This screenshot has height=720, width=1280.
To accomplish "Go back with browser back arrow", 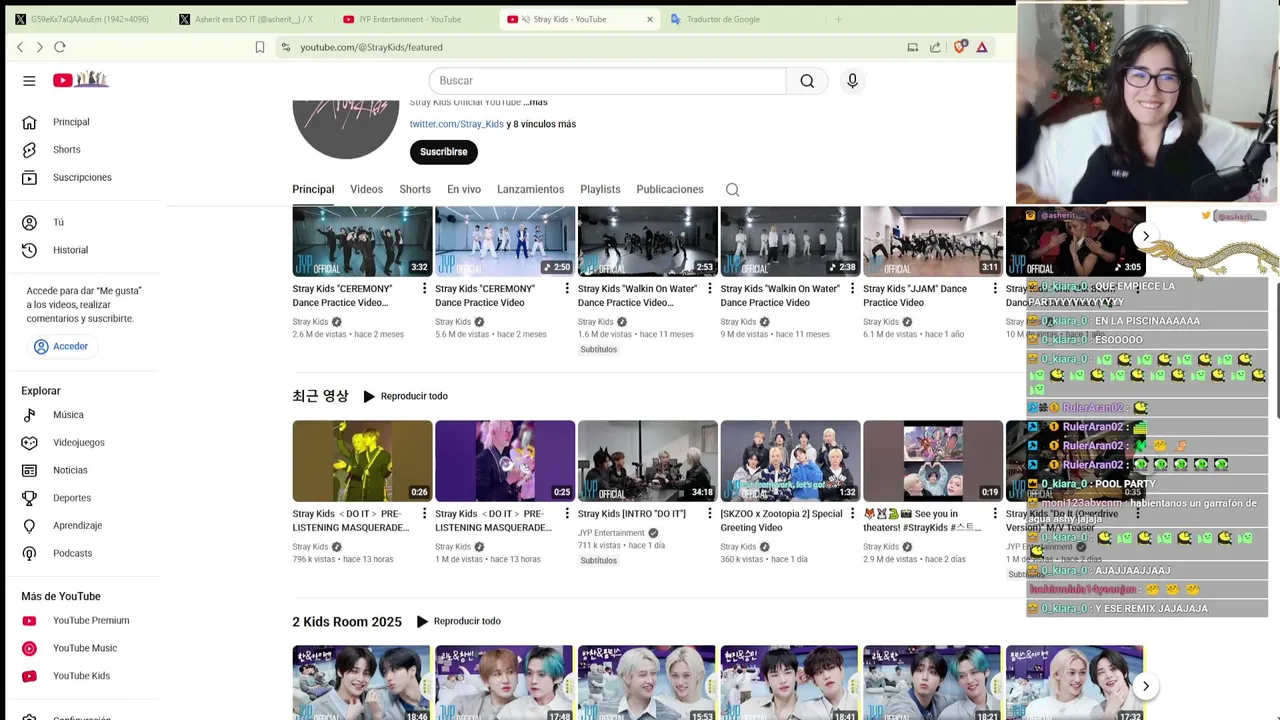I will tap(20, 47).
